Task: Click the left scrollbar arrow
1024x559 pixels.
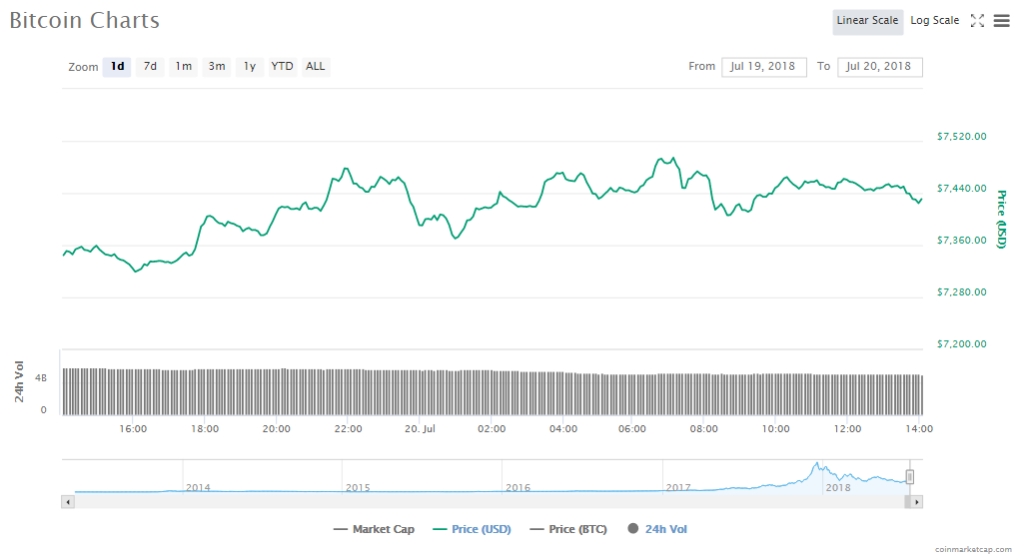Action: (67, 501)
